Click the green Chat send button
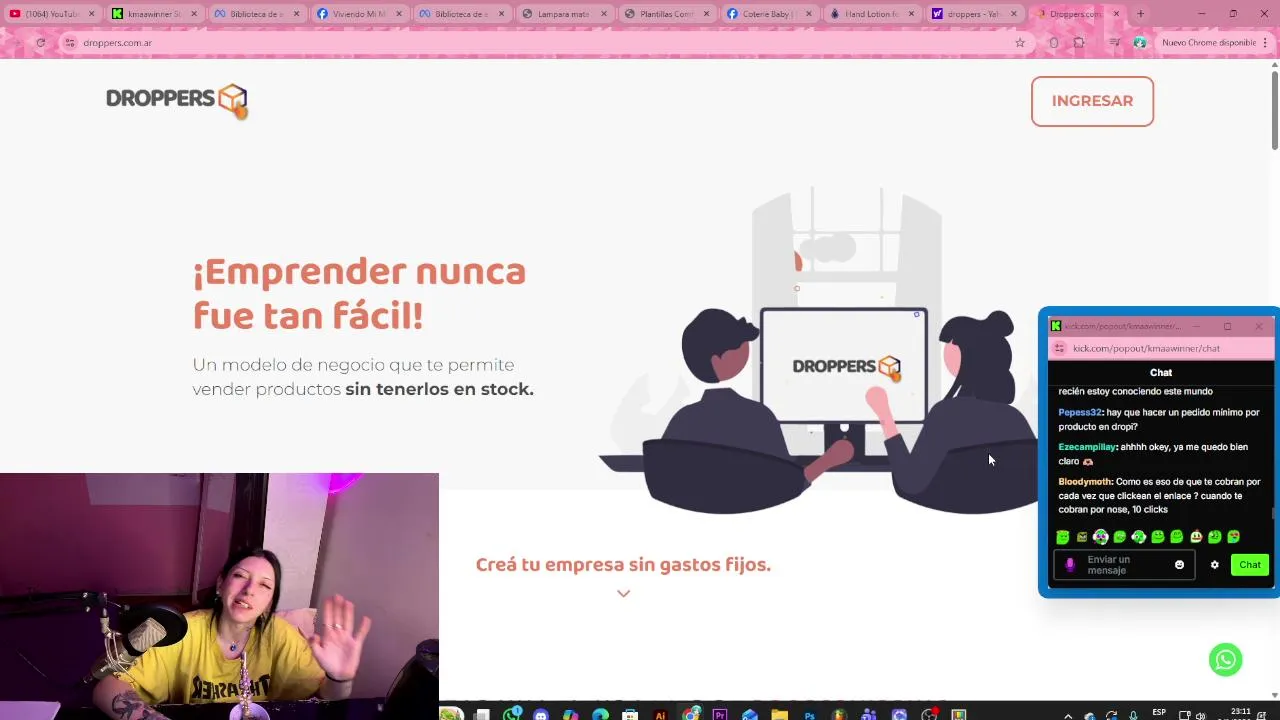The width and height of the screenshot is (1280, 720). tap(1250, 565)
